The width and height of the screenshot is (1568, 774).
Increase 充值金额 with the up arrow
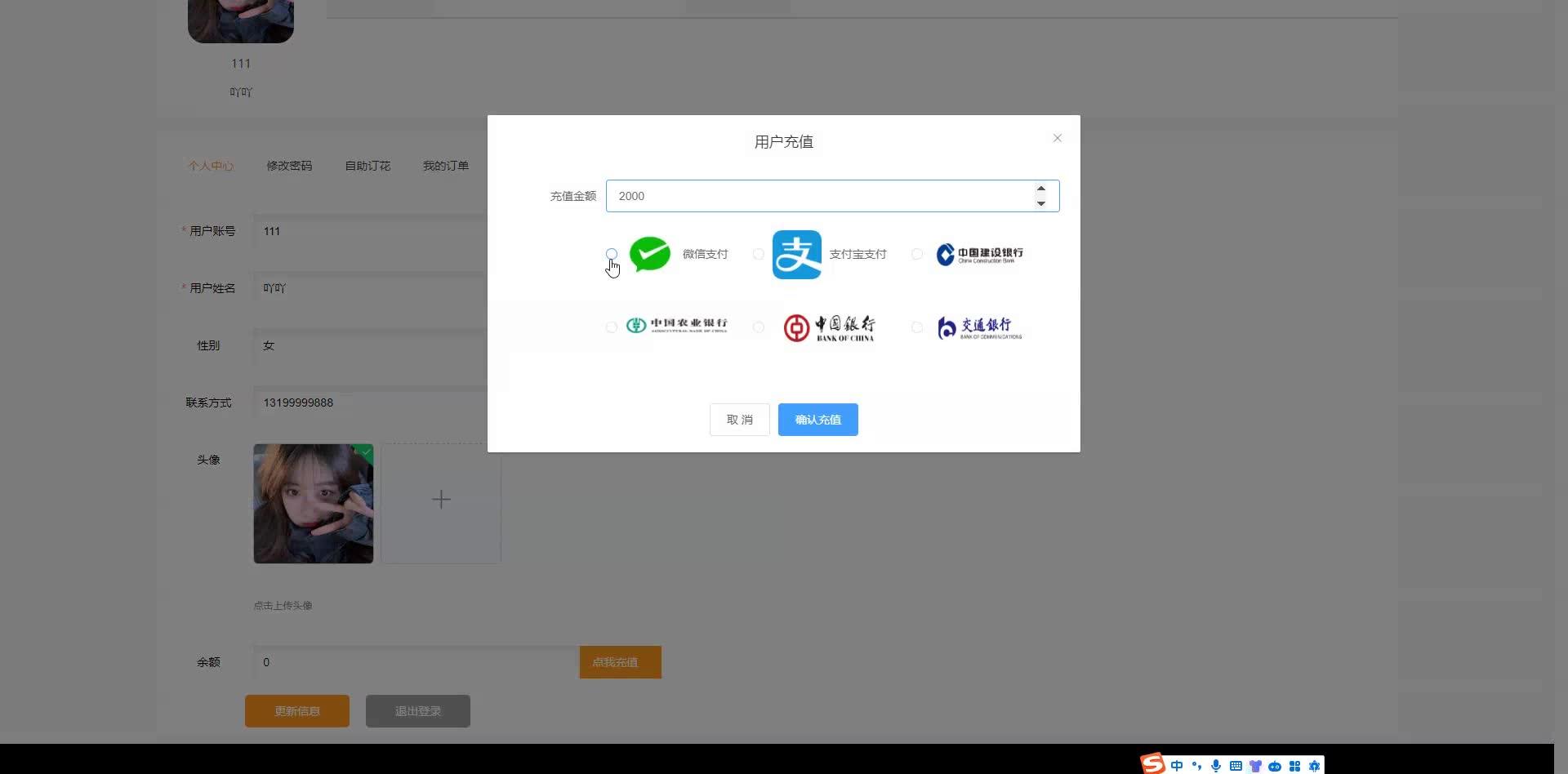1041,189
